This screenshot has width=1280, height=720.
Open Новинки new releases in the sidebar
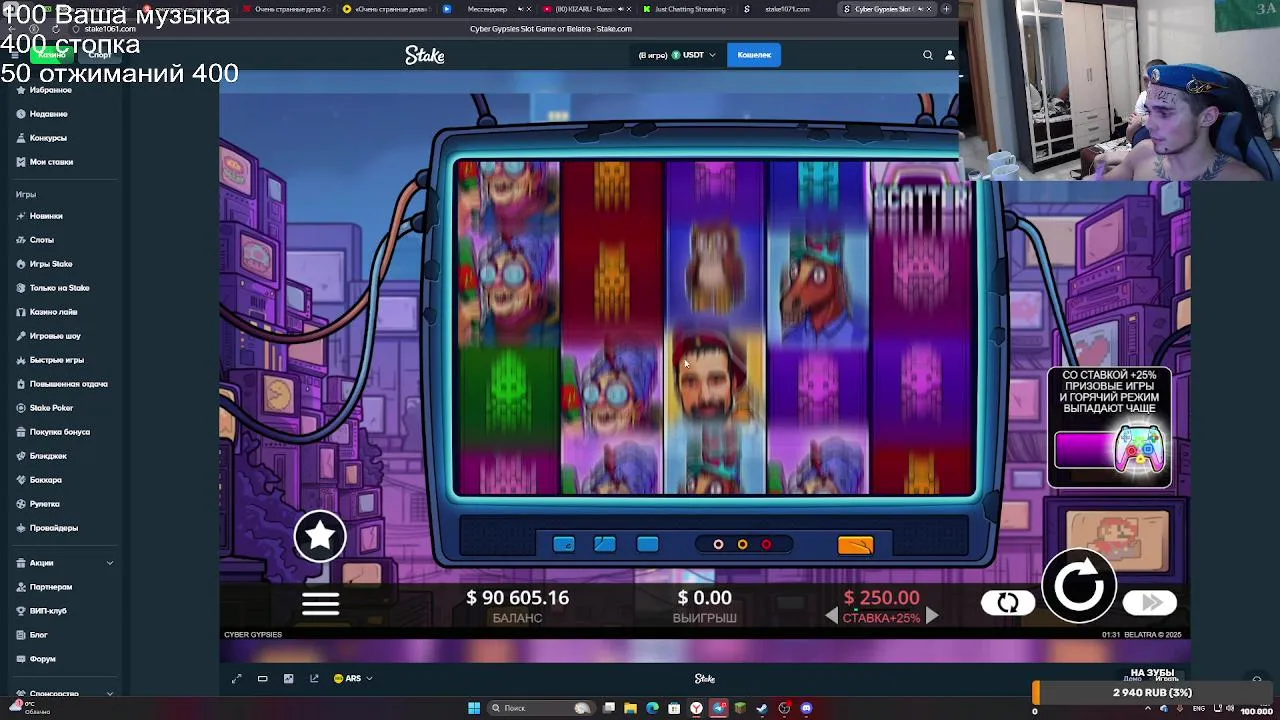pyautogui.click(x=46, y=216)
